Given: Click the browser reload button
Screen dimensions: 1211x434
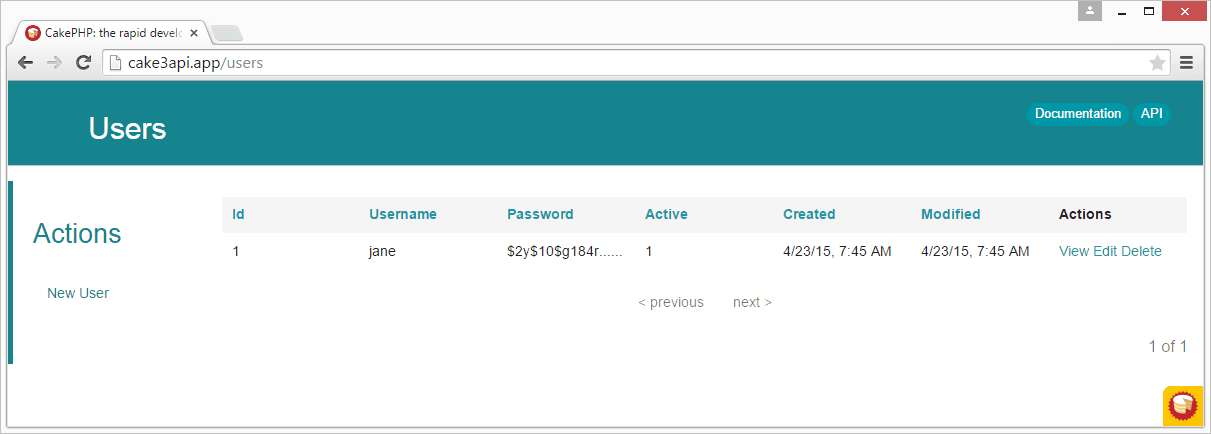Looking at the screenshot, I should point(84,63).
